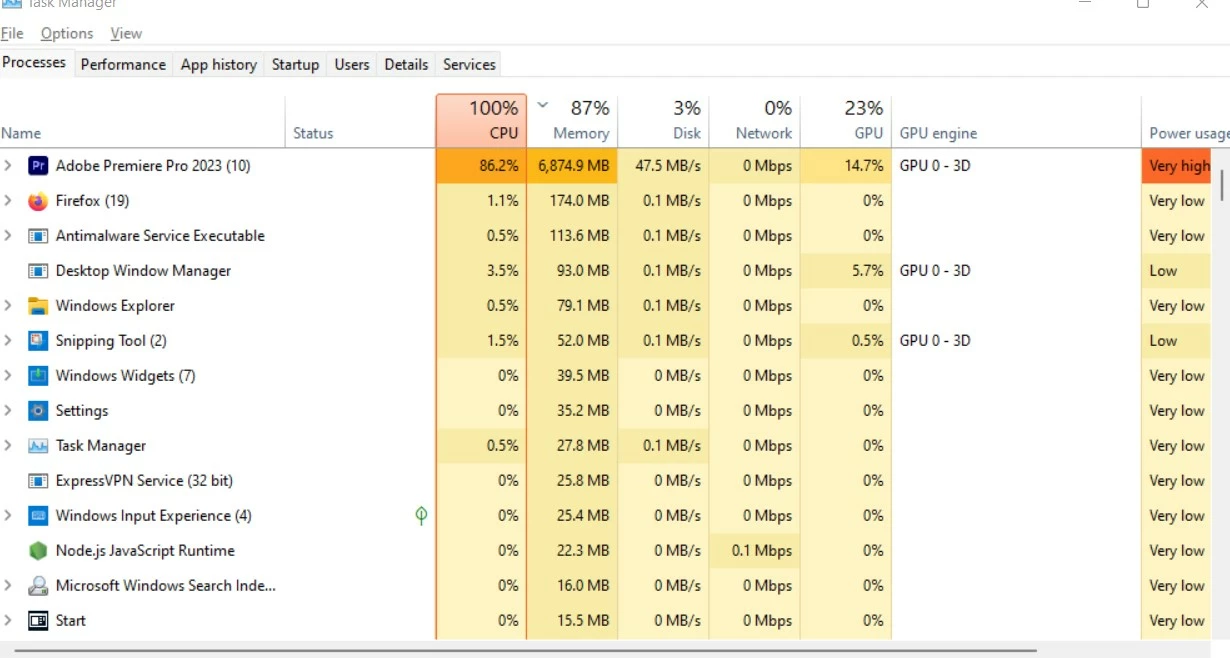
Task: Click the Antimalware Service Executable icon
Action: pos(38,236)
